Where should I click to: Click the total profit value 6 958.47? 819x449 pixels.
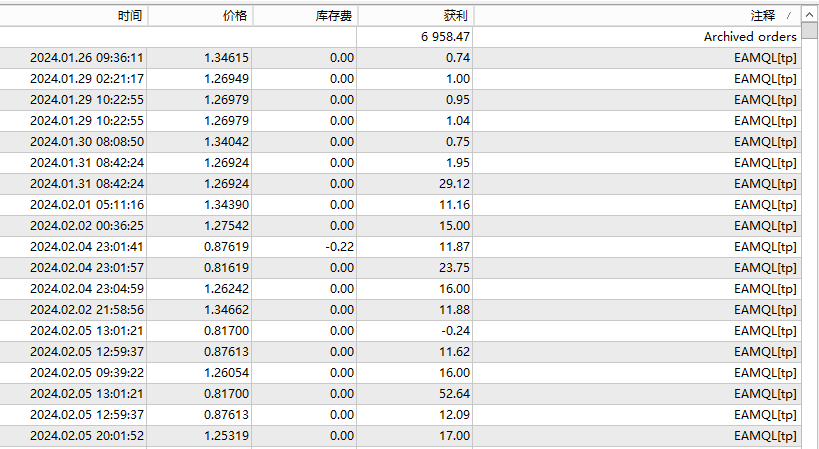tap(445, 37)
